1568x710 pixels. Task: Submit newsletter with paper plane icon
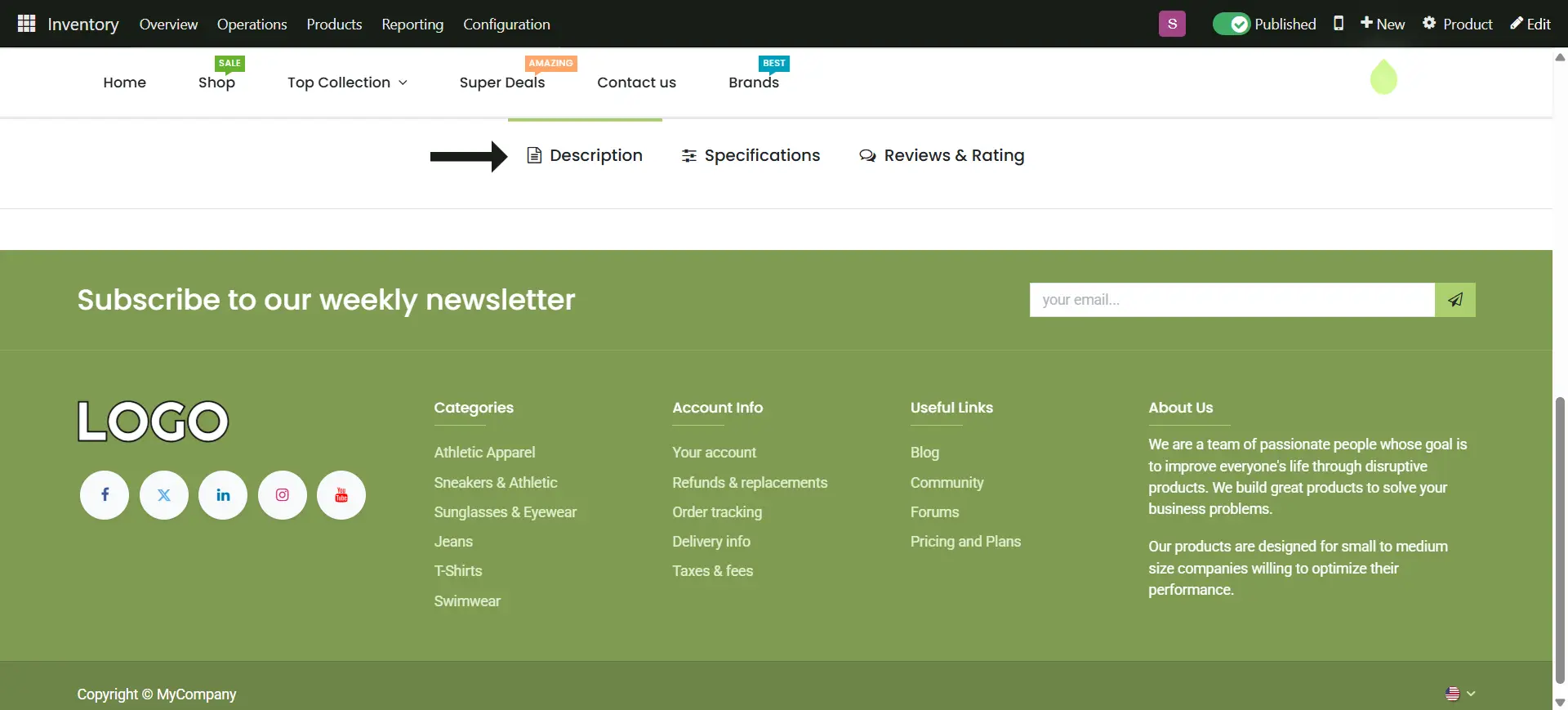coord(1454,300)
